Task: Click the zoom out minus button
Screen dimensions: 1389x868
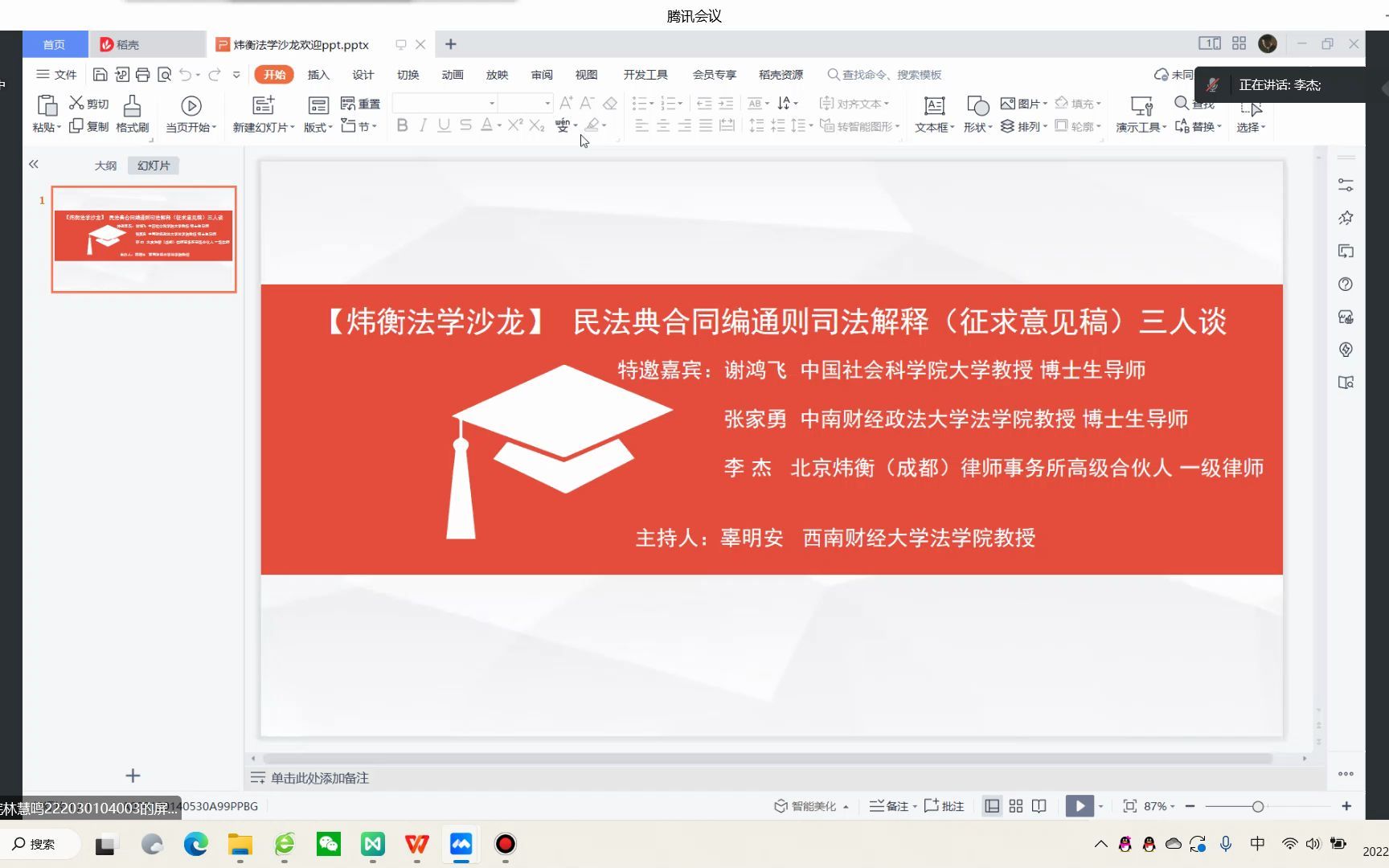Action: [x=1190, y=806]
